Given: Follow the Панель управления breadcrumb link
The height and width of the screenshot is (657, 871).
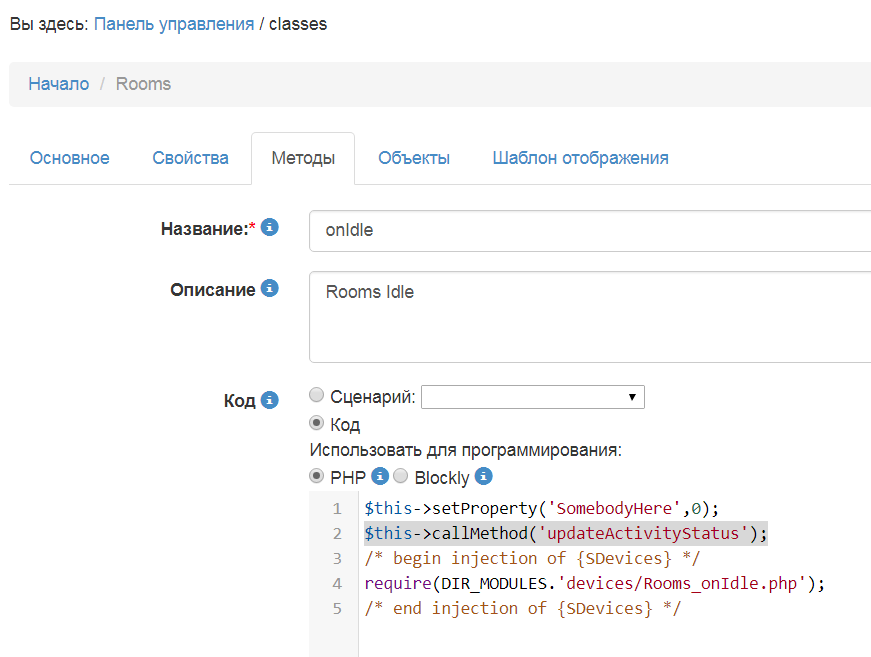Looking at the screenshot, I should [x=174, y=24].
